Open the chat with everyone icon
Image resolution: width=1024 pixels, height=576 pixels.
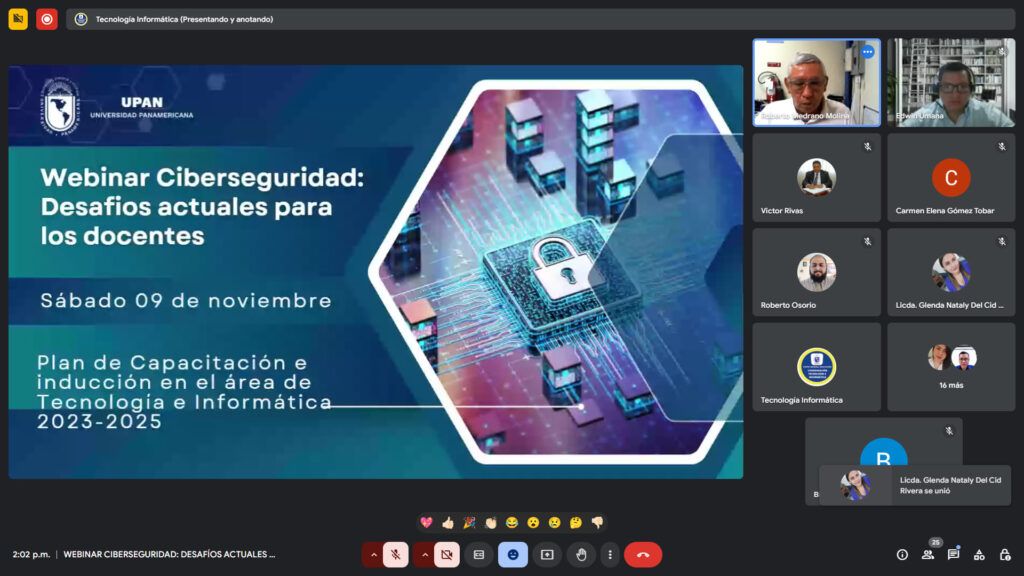pos(953,554)
